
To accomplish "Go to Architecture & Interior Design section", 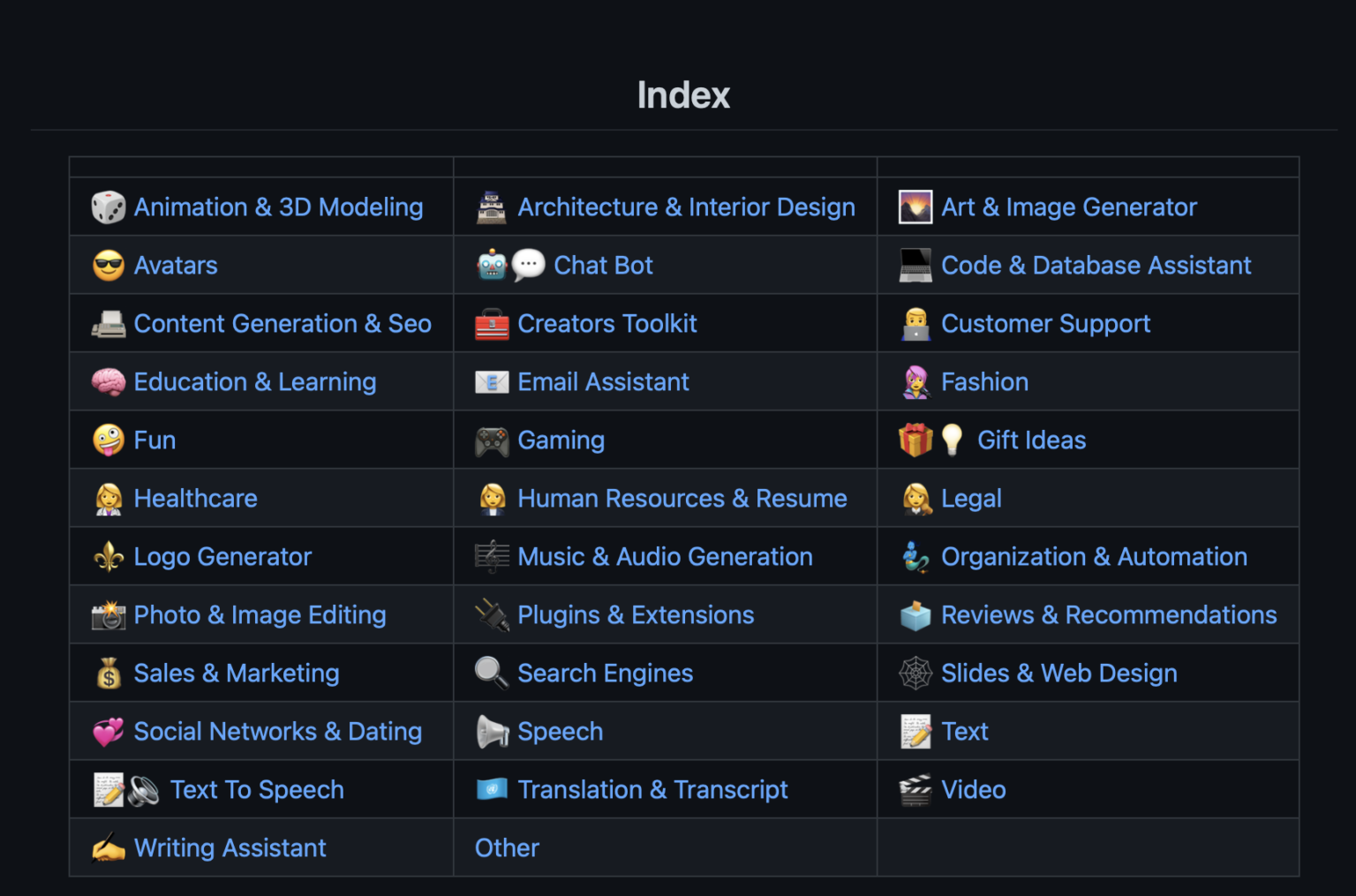I will [x=686, y=207].
